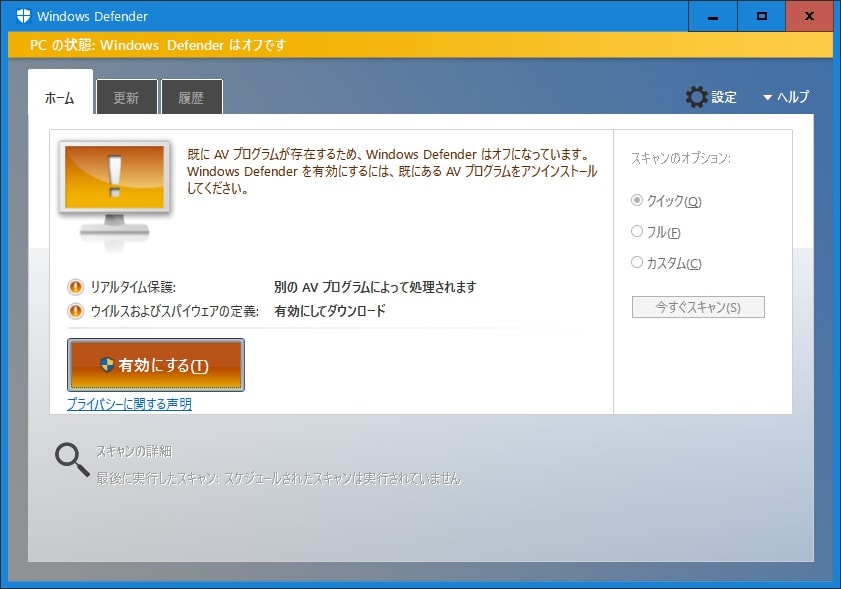Click the settings gear icon
This screenshot has height=589, width=841.
(696, 97)
